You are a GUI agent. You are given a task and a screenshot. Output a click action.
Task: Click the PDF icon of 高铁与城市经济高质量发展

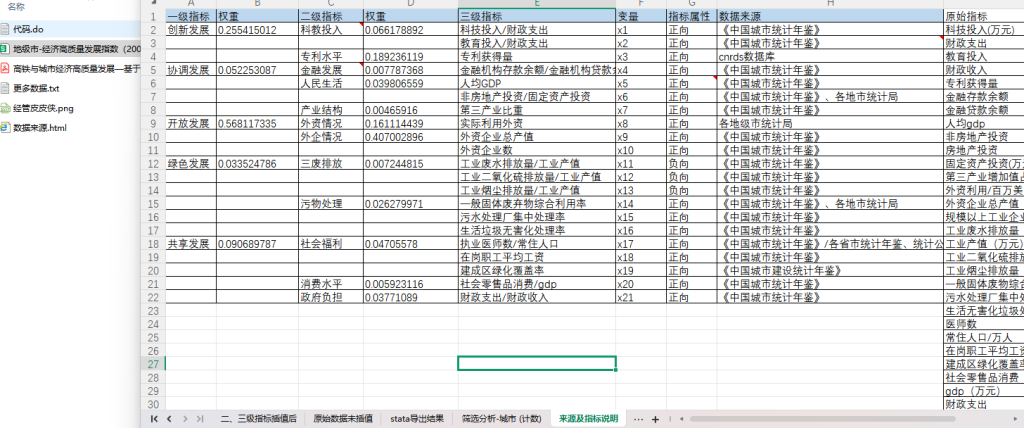click(5, 68)
